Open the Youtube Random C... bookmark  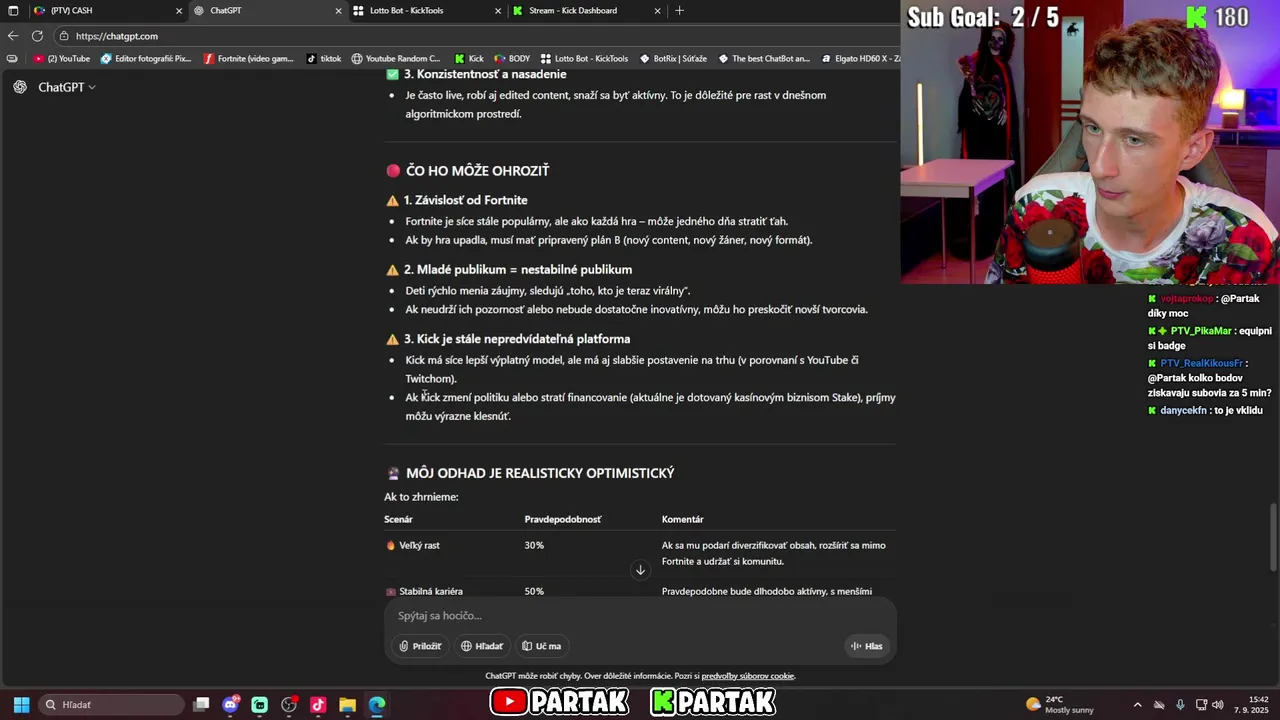click(x=396, y=59)
